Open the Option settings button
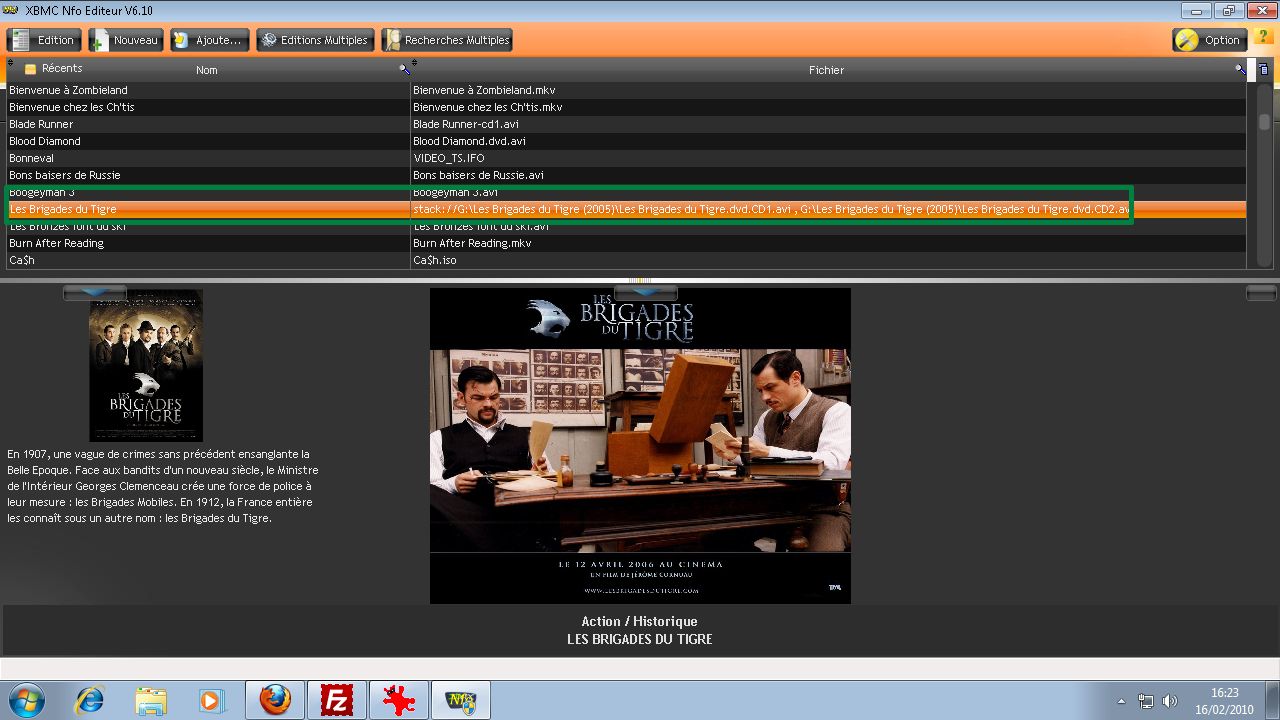Viewport: 1280px width, 720px height. [x=1210, y=40]
